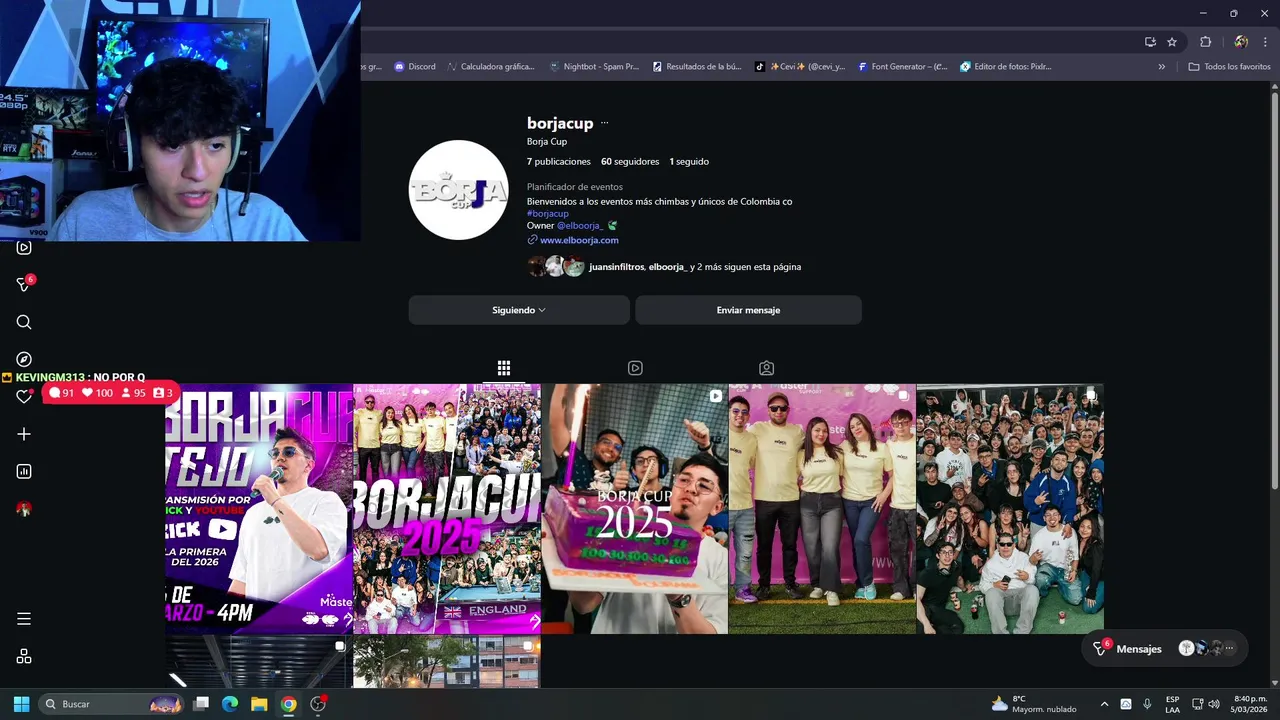The width and height of the screenshot is (1280, 720).
Task: Open your profile avatar in sidebar
Action: click(x=24, y=509)
